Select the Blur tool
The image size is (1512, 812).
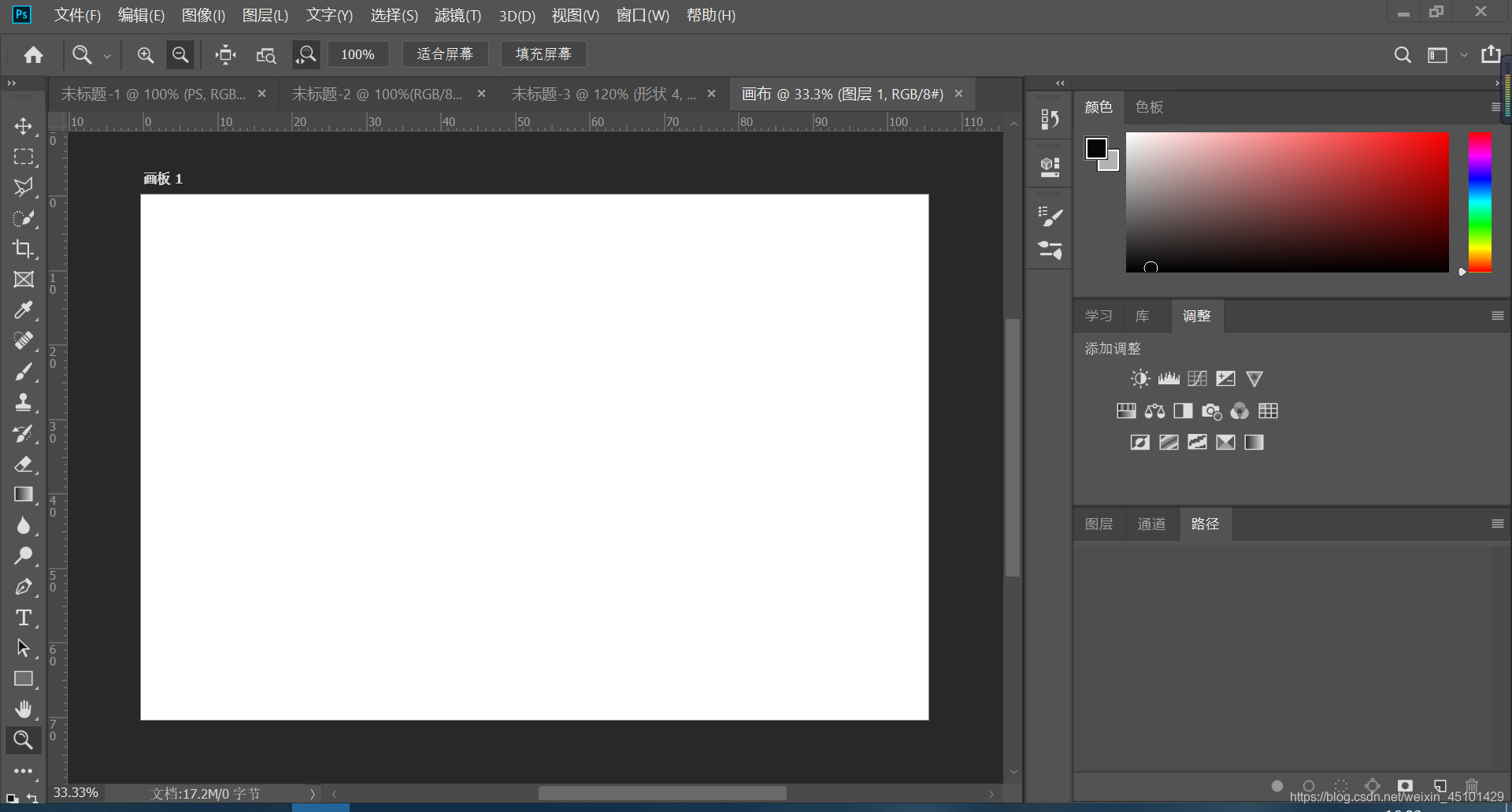pyautogui.click(x=24, y=525)
